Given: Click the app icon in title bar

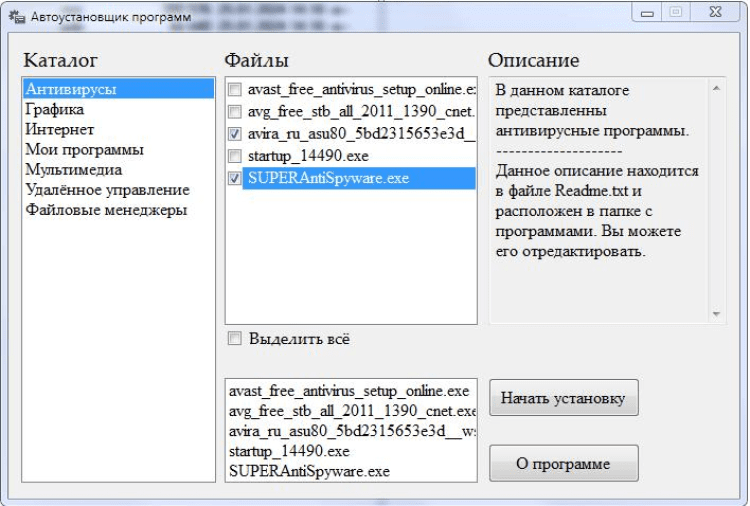Looking at the screenshot, I should [17, 17].
